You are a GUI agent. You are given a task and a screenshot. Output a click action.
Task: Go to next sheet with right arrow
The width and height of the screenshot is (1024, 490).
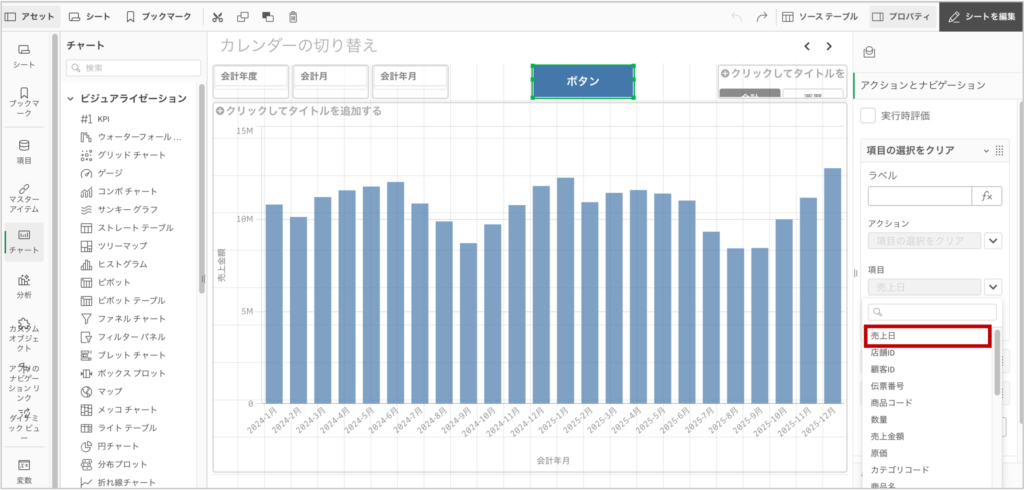click(828, 46)
